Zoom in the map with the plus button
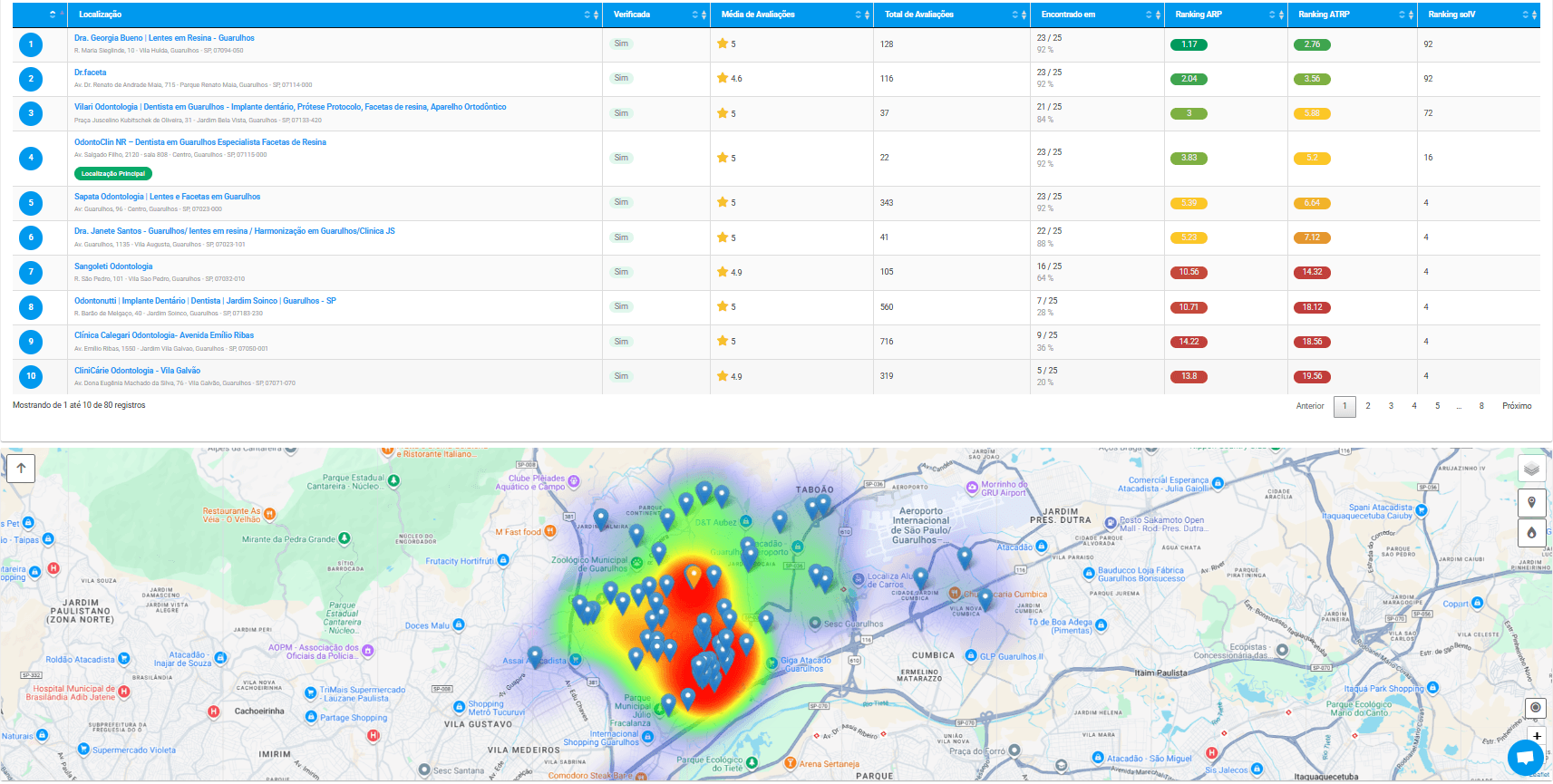The height and width of the screenshot is (784, 1553). point(1537,735)
